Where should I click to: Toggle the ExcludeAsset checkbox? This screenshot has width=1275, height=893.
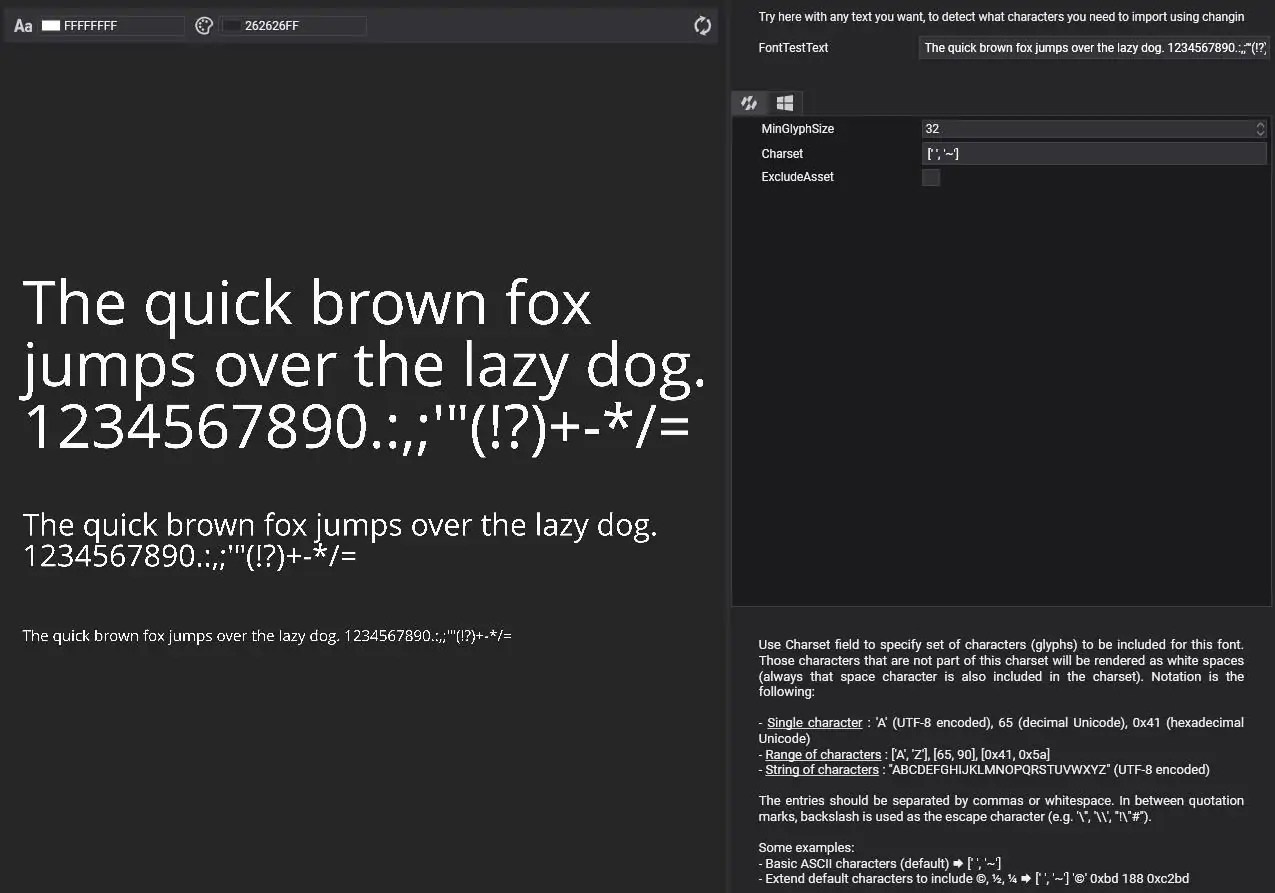click(x=930, y=177)
